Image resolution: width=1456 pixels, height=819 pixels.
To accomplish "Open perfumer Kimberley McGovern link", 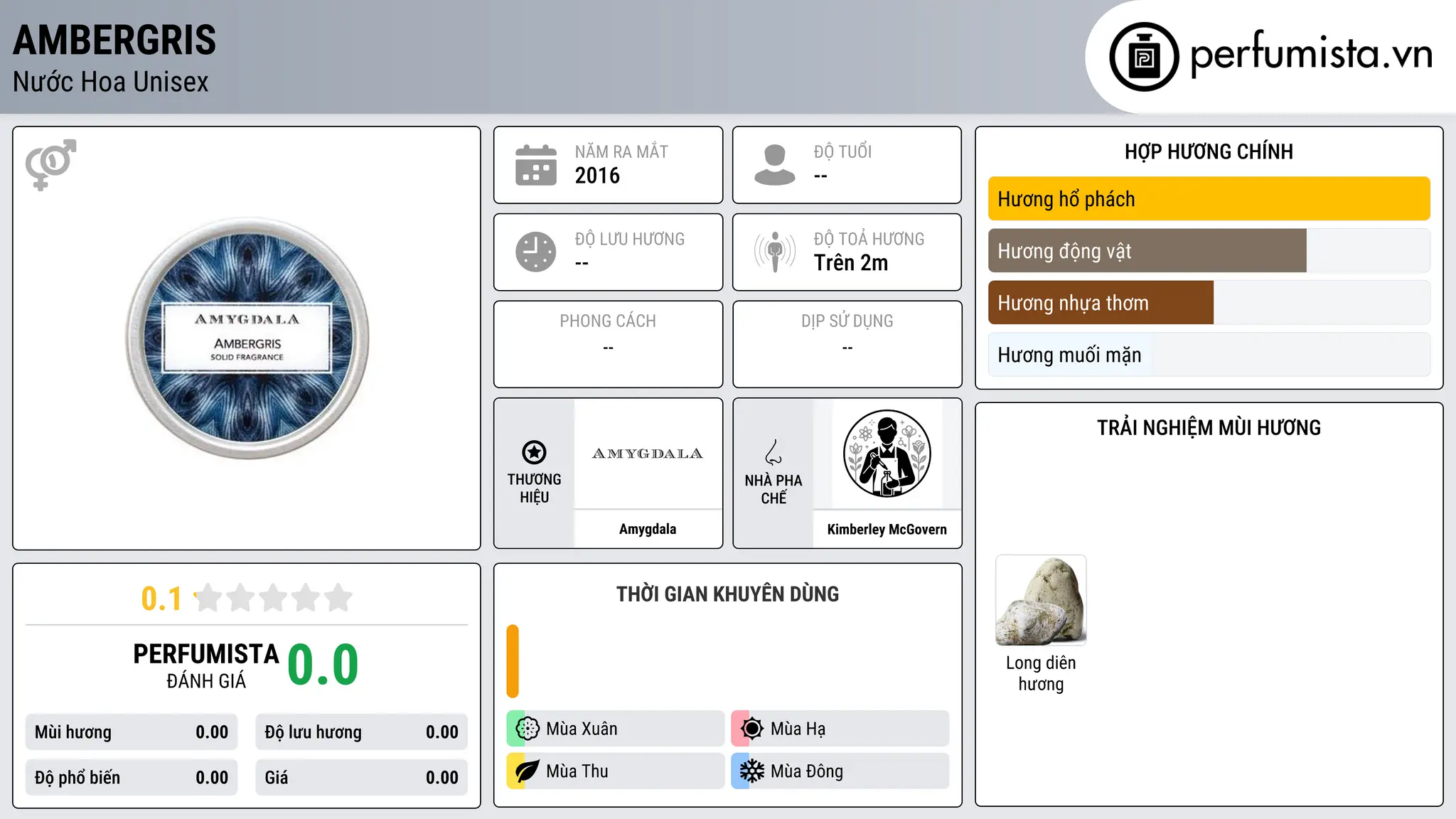I will pos(887,529).
